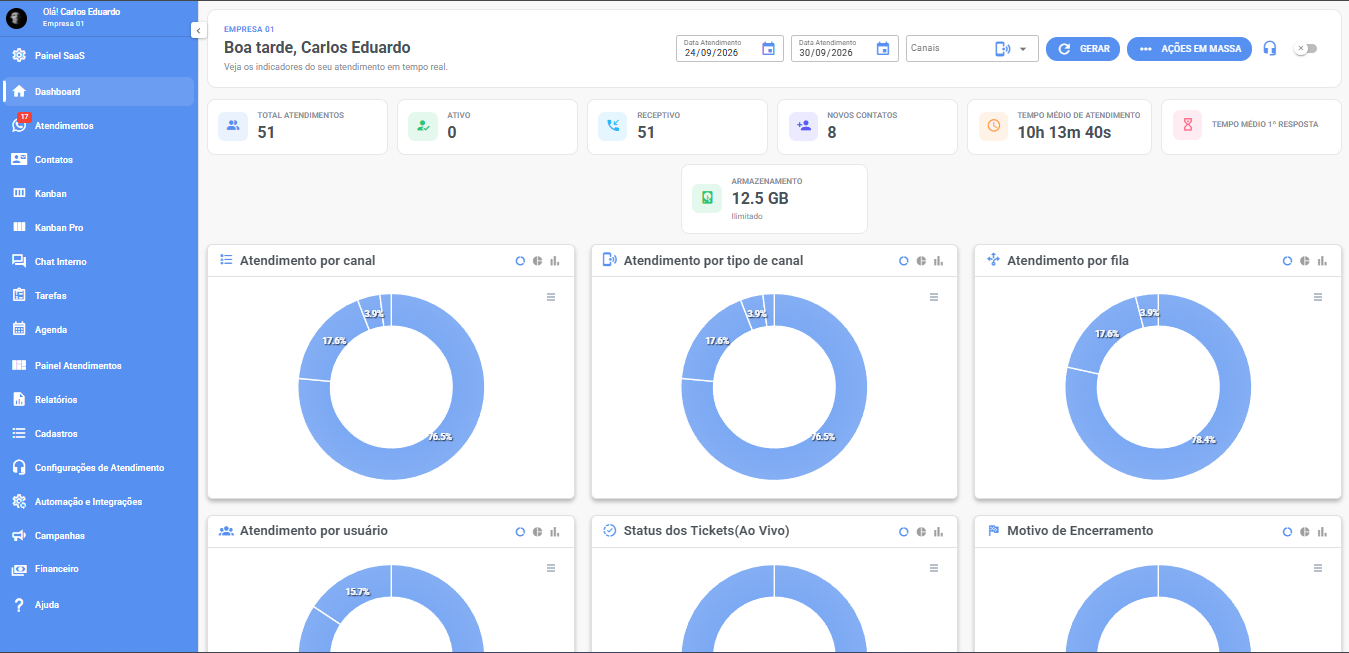Click the GERAR button
This screenshot has height=653, width=1349.
[x=1083, y=48]
